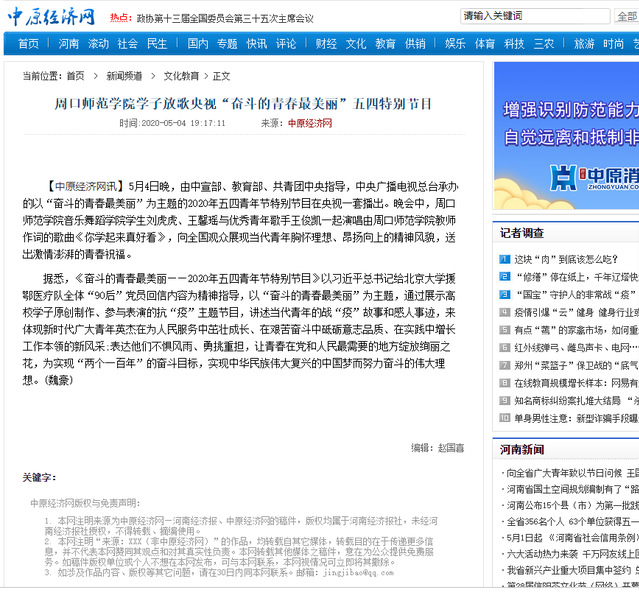Click the 编辑：赵国喜 editor credit
Viewport: 639px width, 601px height.
[x=438, y=448]
